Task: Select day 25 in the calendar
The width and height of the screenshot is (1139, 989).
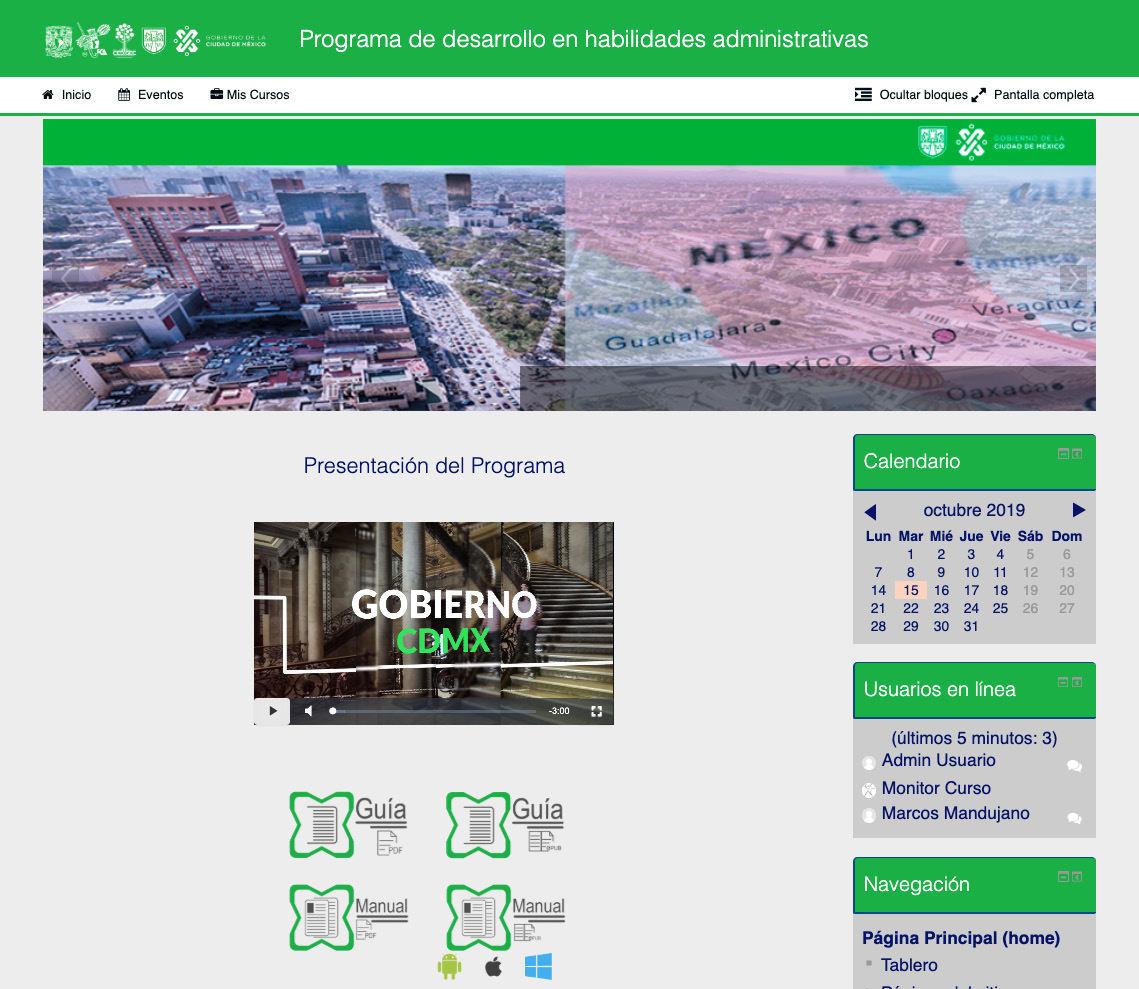Action: 1000,609
